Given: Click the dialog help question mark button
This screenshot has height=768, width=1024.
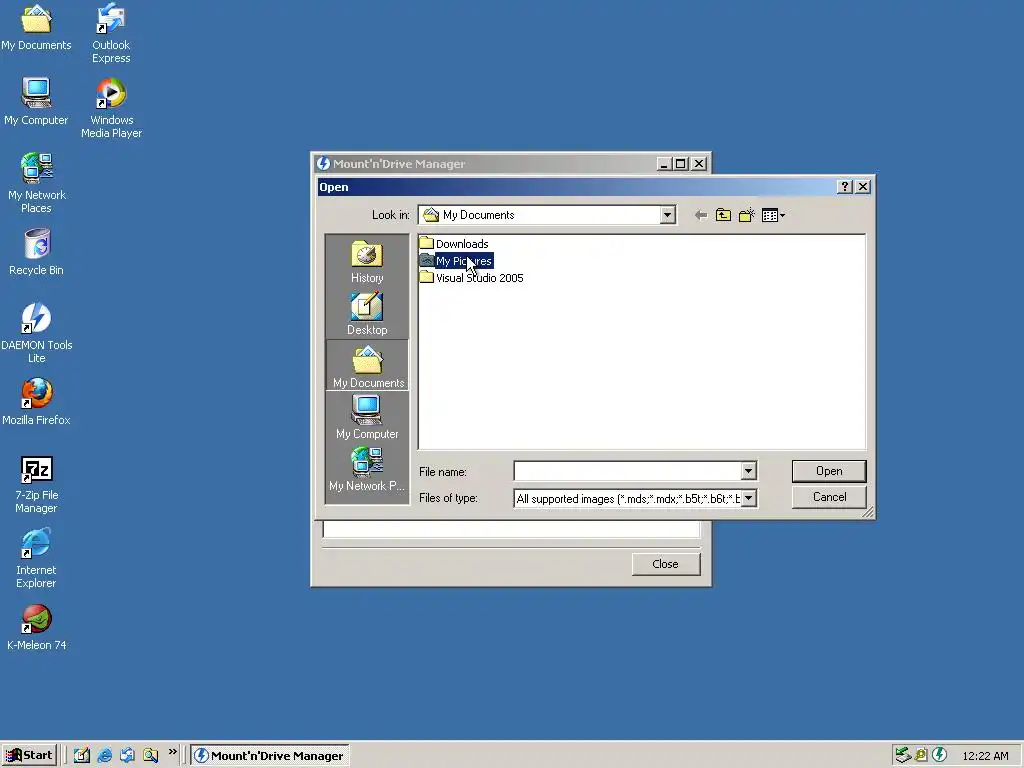Looking at the screenshot, I should [844, 187].
